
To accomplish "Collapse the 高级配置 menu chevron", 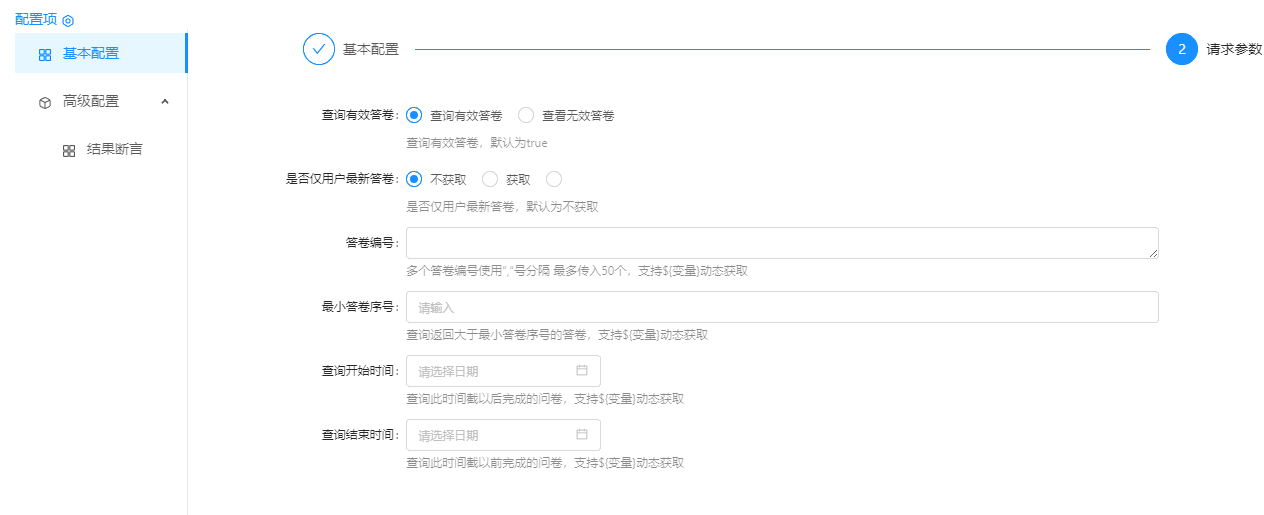I will [165, 101].
